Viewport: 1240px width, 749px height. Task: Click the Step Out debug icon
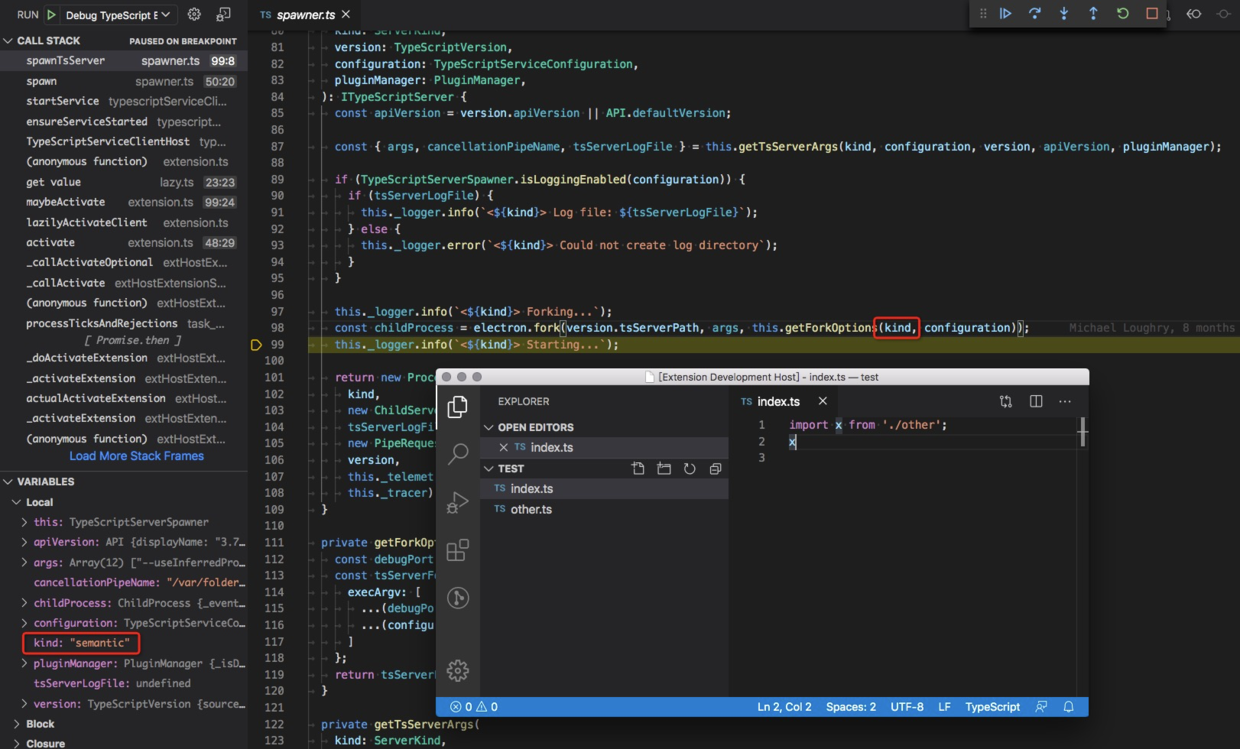(1093, 14)
